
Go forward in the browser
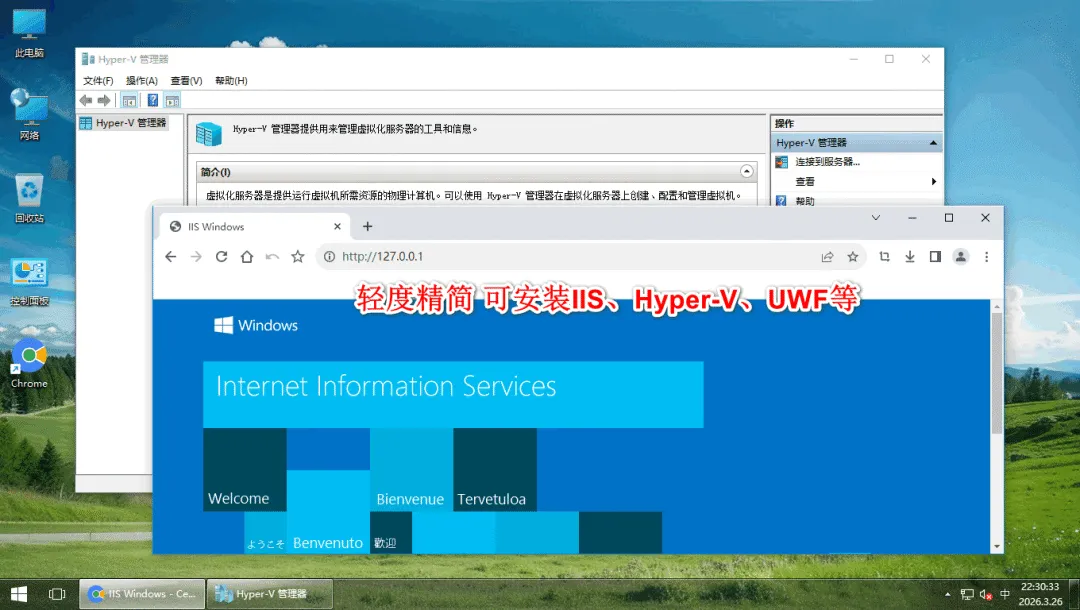(x=196, y=257)
